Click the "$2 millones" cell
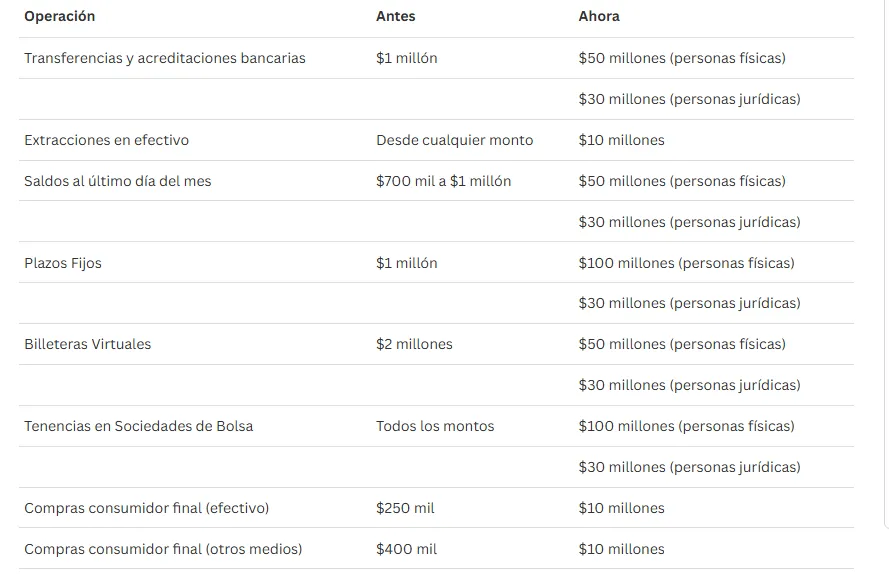The width and height of the screenshot is (889, 574). [414, 344]
